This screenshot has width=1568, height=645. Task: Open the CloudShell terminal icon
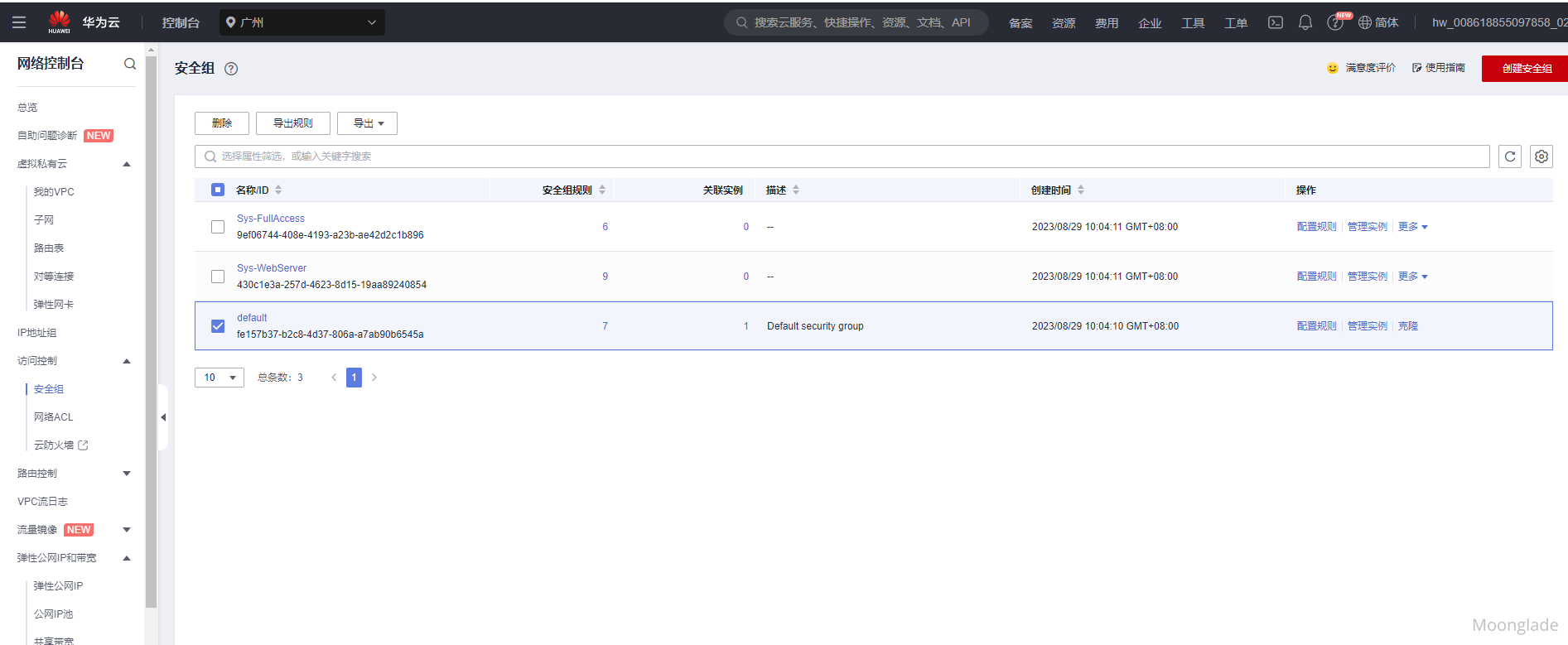click(x=1275, y=22)
